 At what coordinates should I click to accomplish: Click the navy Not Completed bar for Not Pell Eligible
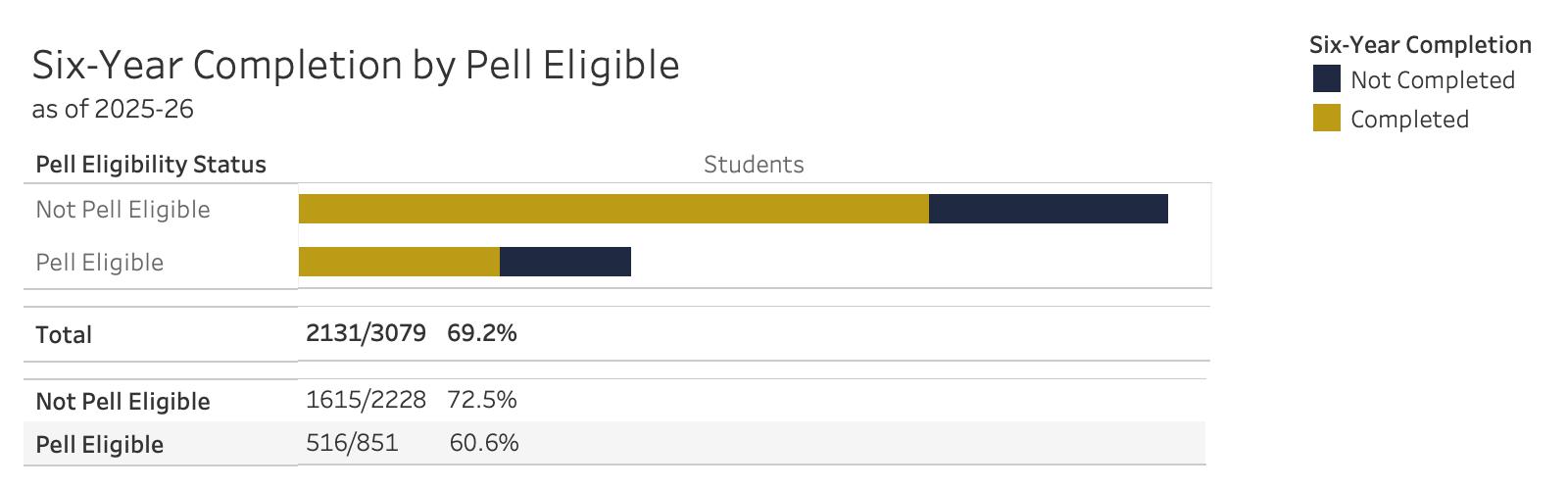click(1048, 209)
